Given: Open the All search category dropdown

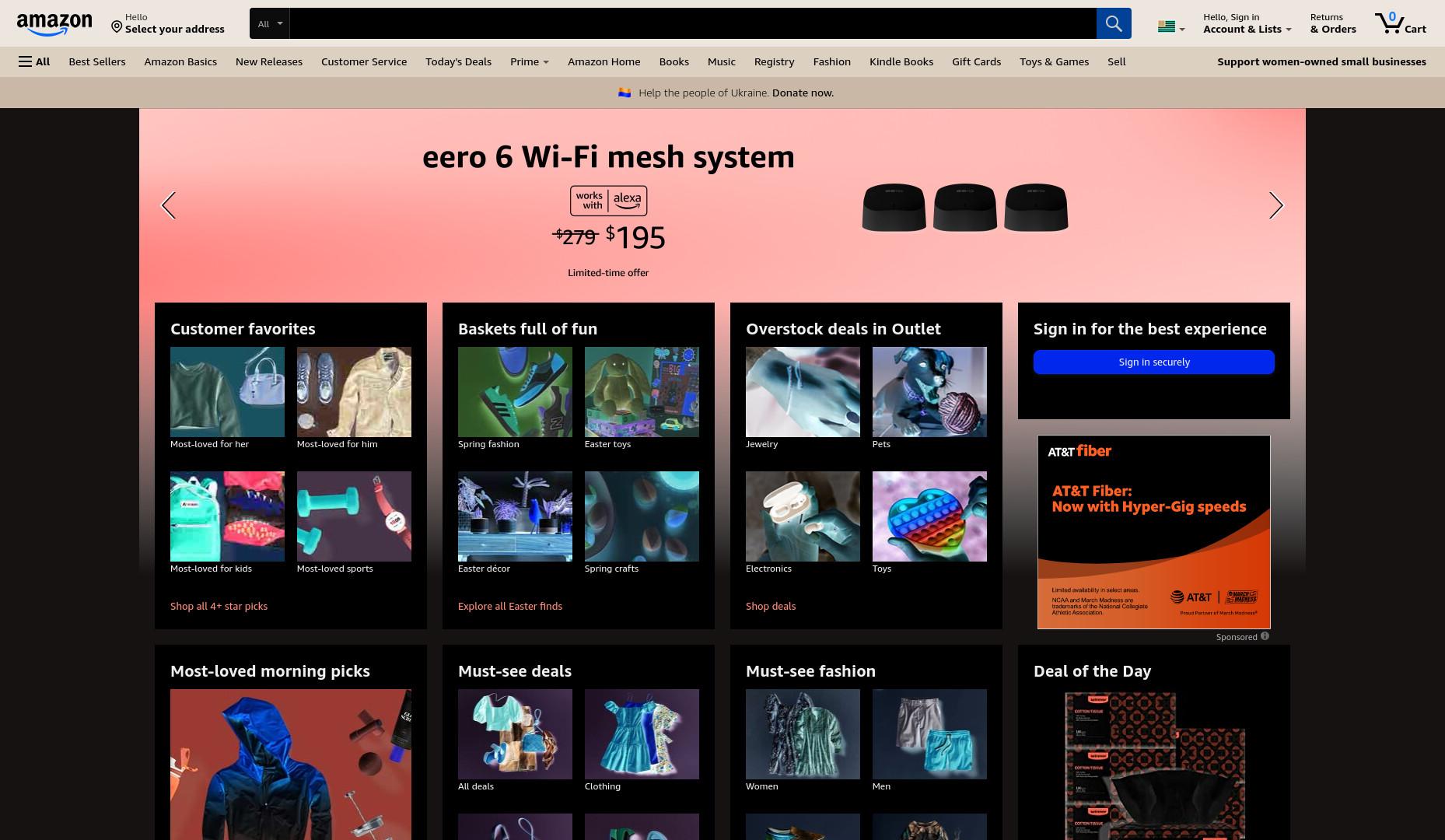Looking at the screenshot, I should click(270, 23).
